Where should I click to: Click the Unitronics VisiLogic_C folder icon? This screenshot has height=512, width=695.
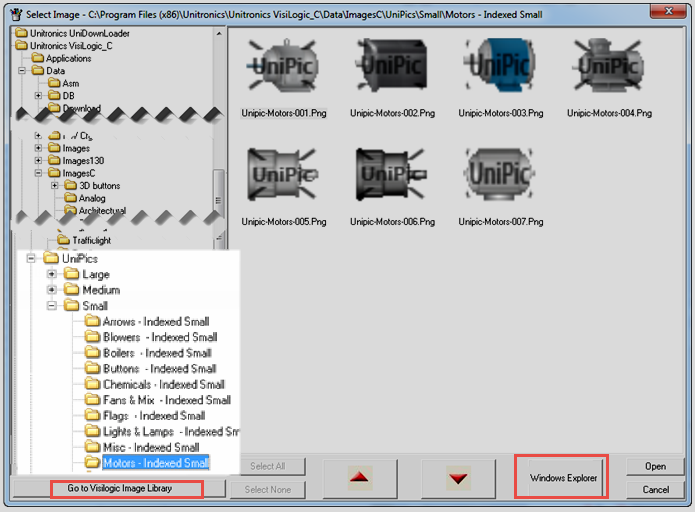[x=21, y=45]
